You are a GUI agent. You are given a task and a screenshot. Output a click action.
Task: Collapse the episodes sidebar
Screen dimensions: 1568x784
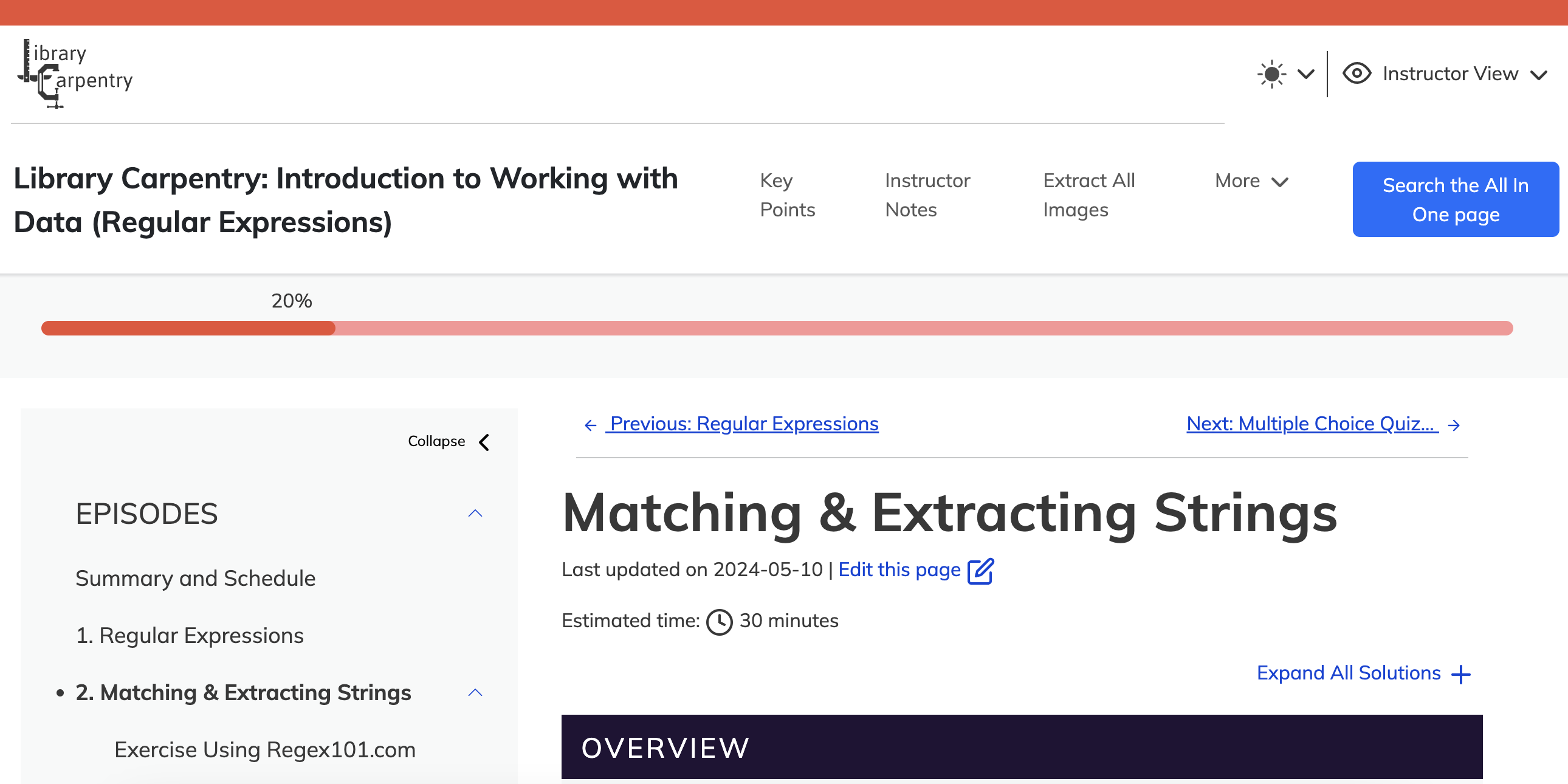point(449,441)
